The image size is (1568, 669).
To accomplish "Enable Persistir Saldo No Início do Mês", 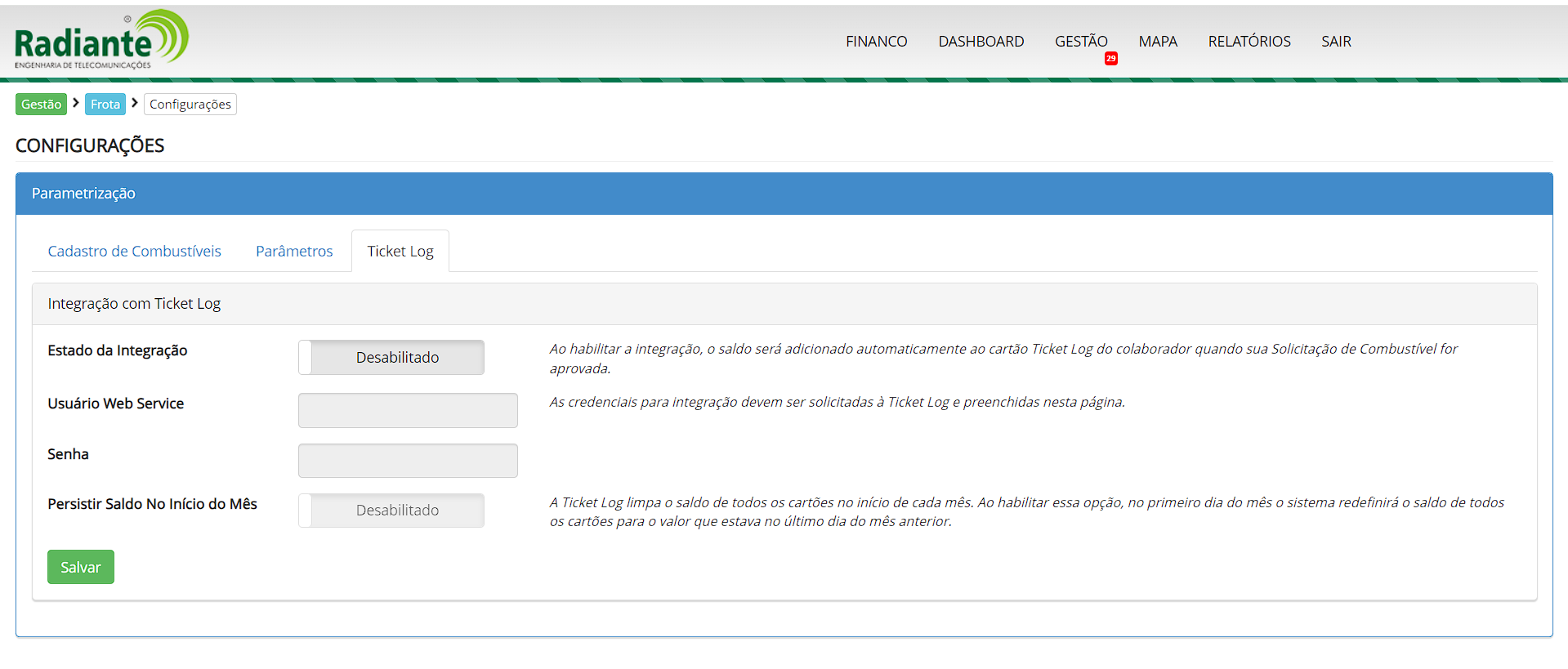I will [391, 511].
